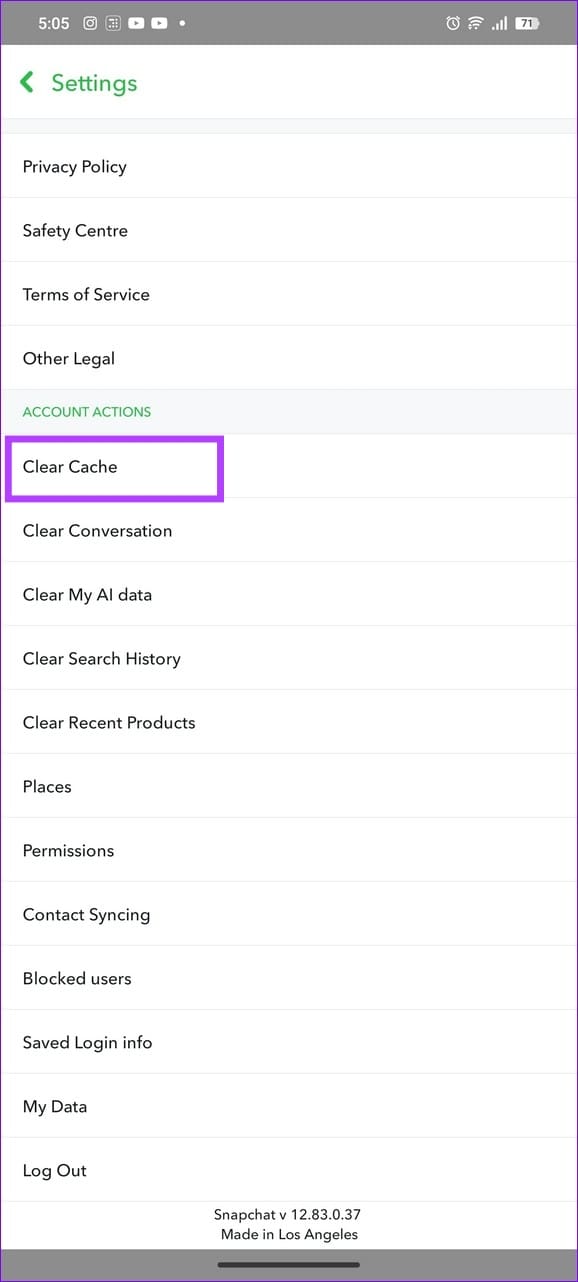The height and width of the screenshot is (1282, 578).
Task: Select Clear Conversation
Action: pos(97,531)
